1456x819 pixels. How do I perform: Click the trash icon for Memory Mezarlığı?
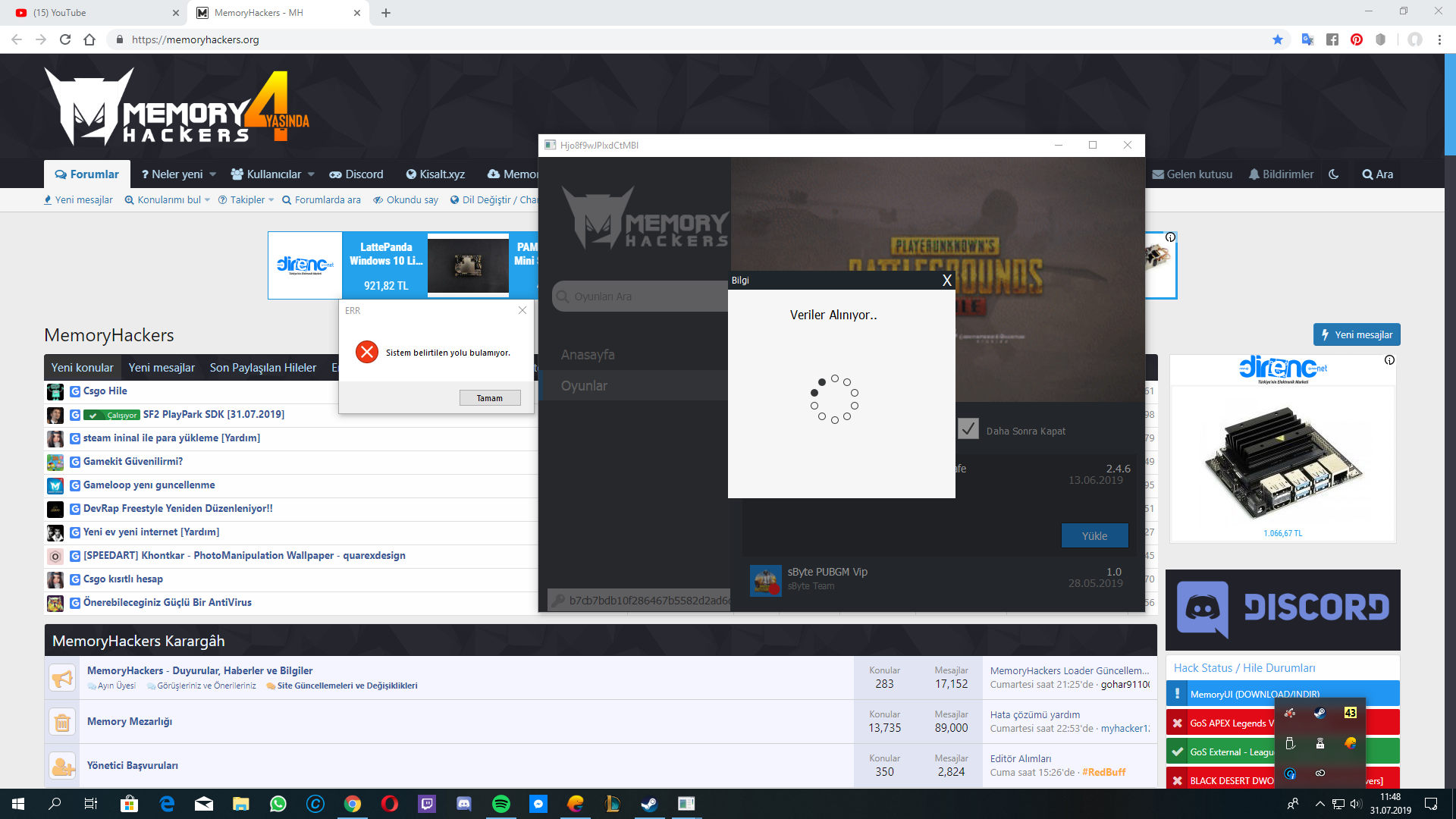point(62,722)
